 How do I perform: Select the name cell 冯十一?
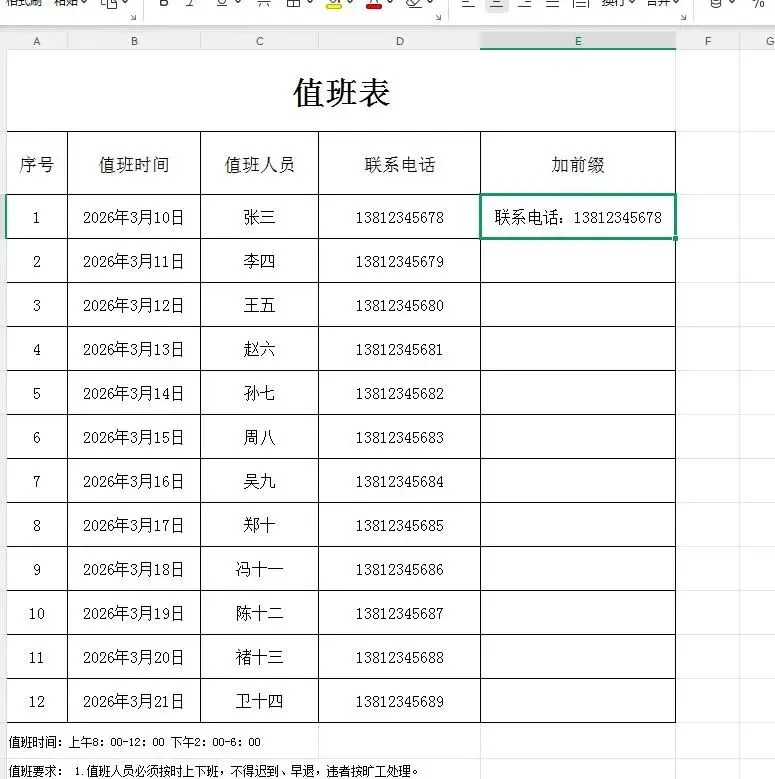coord(259,569)
